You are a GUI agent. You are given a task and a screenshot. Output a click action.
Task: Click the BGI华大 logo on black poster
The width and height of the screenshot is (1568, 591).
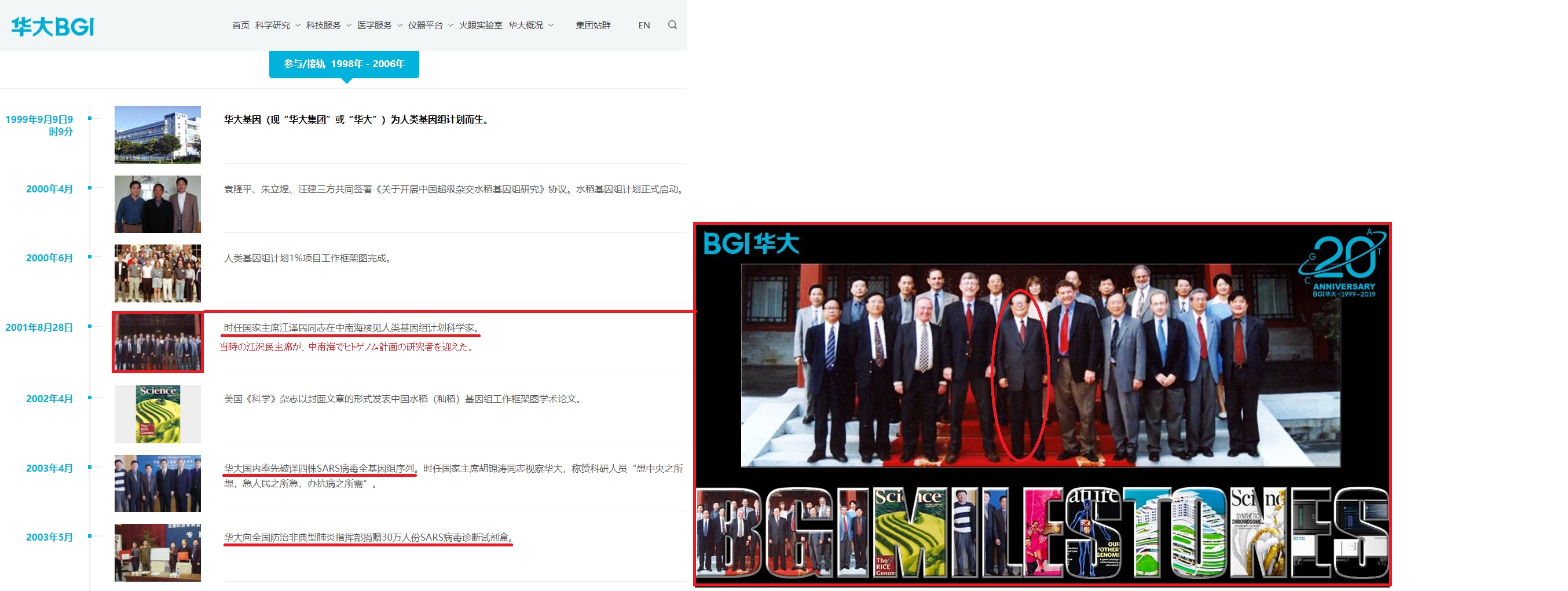pyautogui.click(x=751, y=243)
